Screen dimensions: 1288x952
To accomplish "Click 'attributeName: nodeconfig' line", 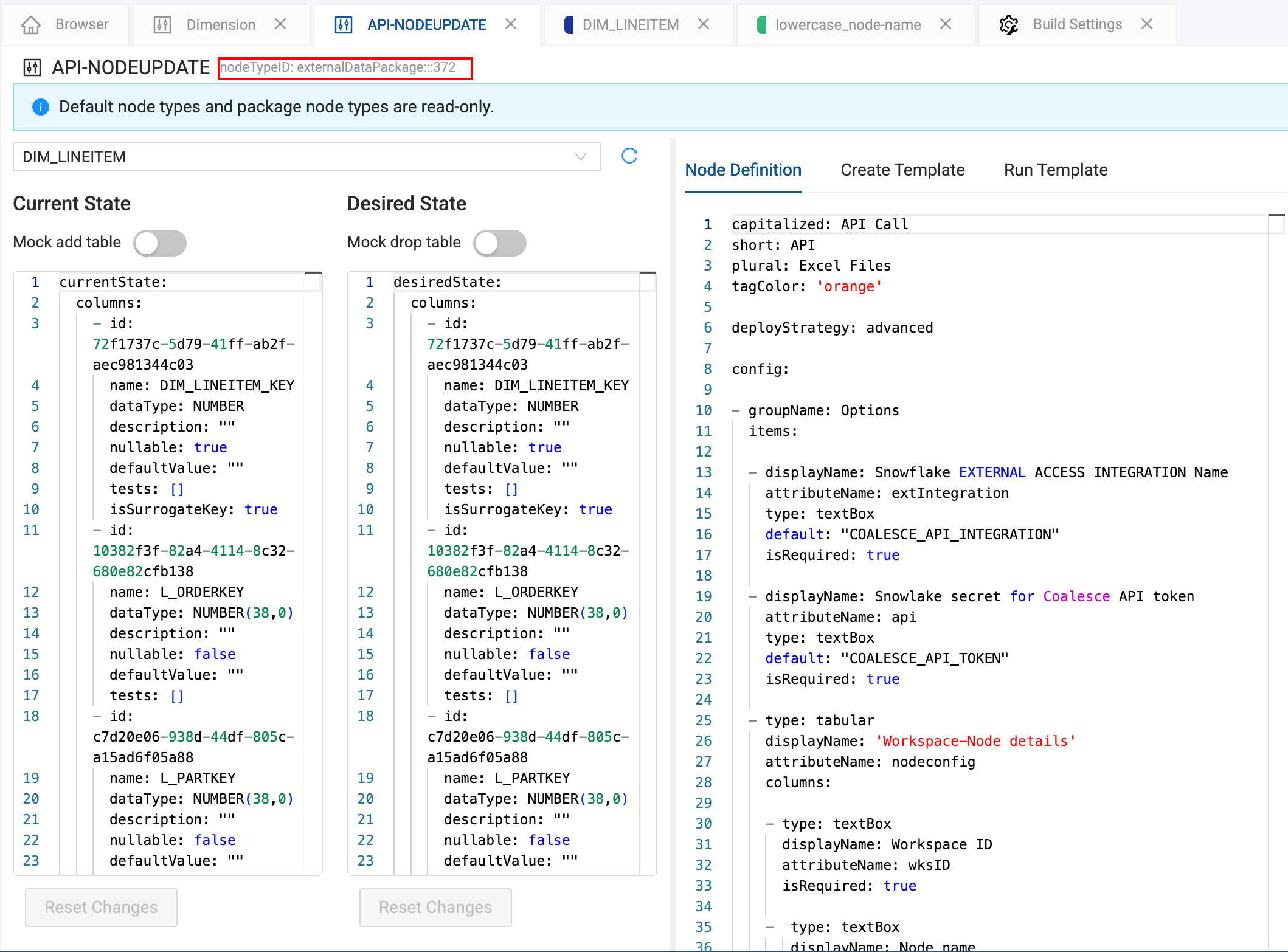I will click(870, 762).
